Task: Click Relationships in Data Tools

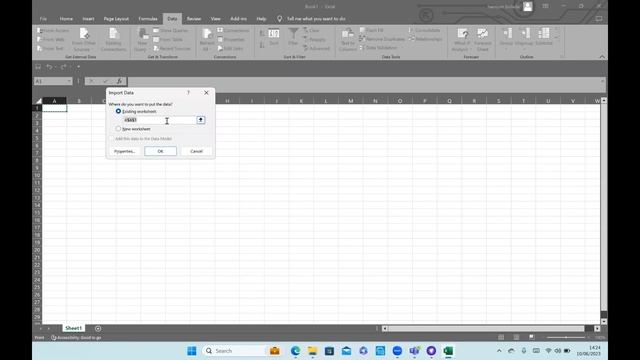Action: 426,39
